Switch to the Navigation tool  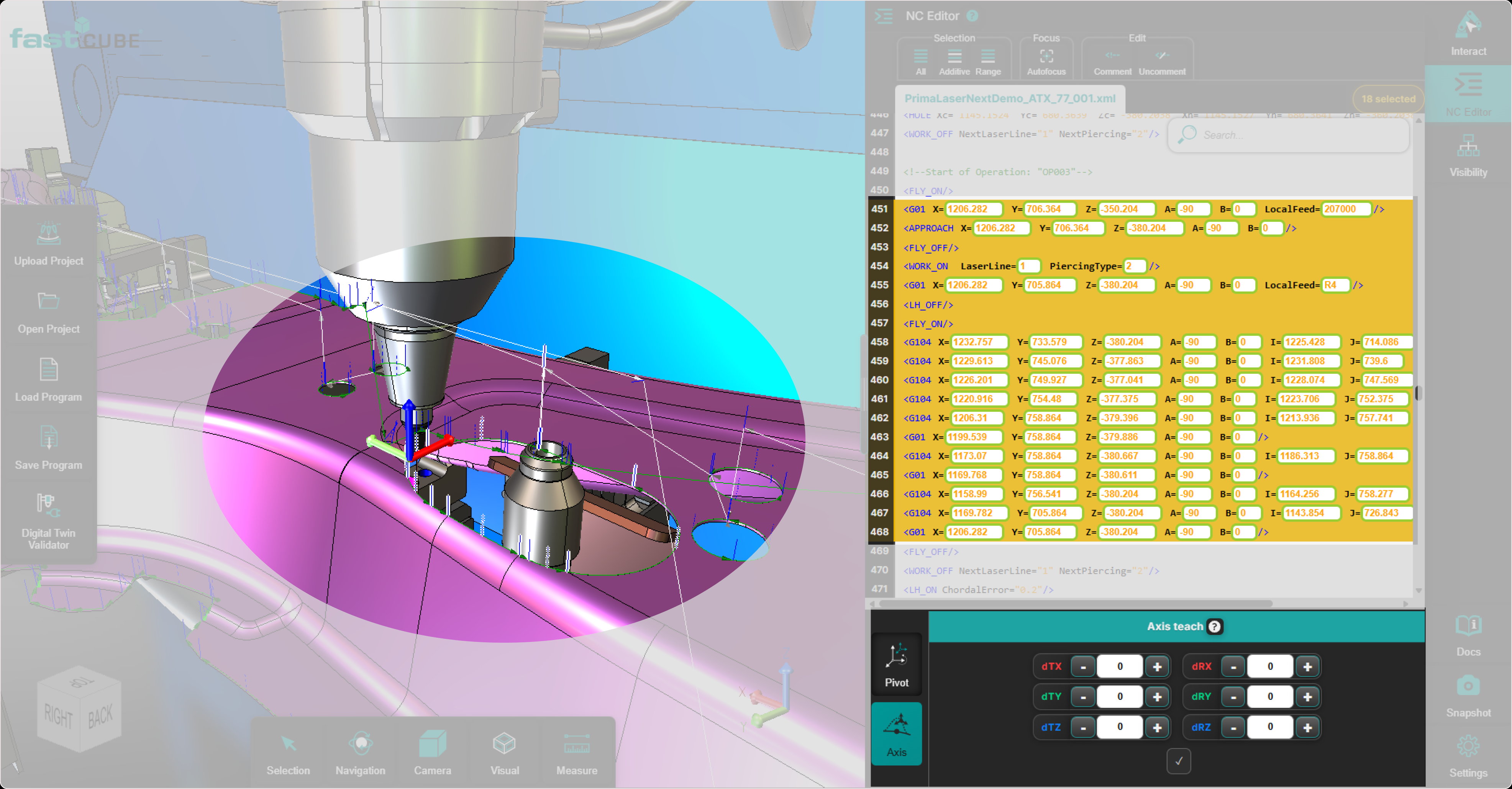361,753
